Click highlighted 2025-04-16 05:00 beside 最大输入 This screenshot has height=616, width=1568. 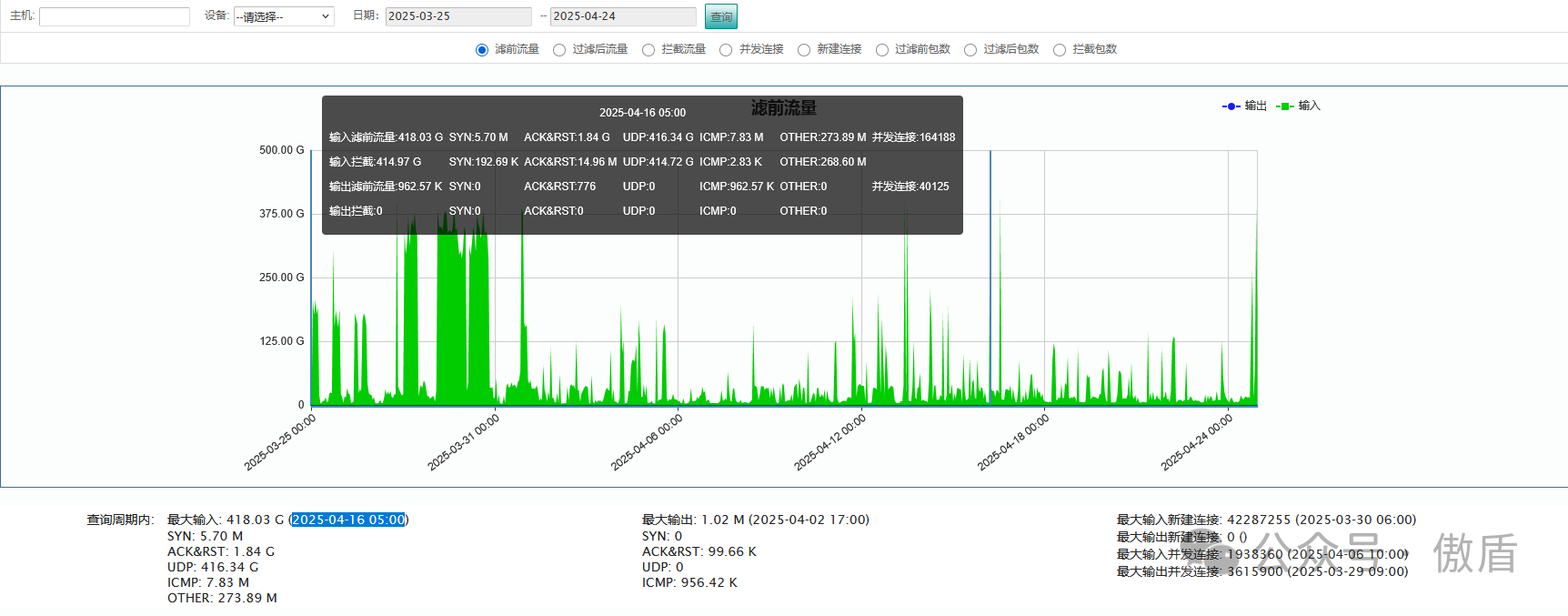(x=348, y=520)
